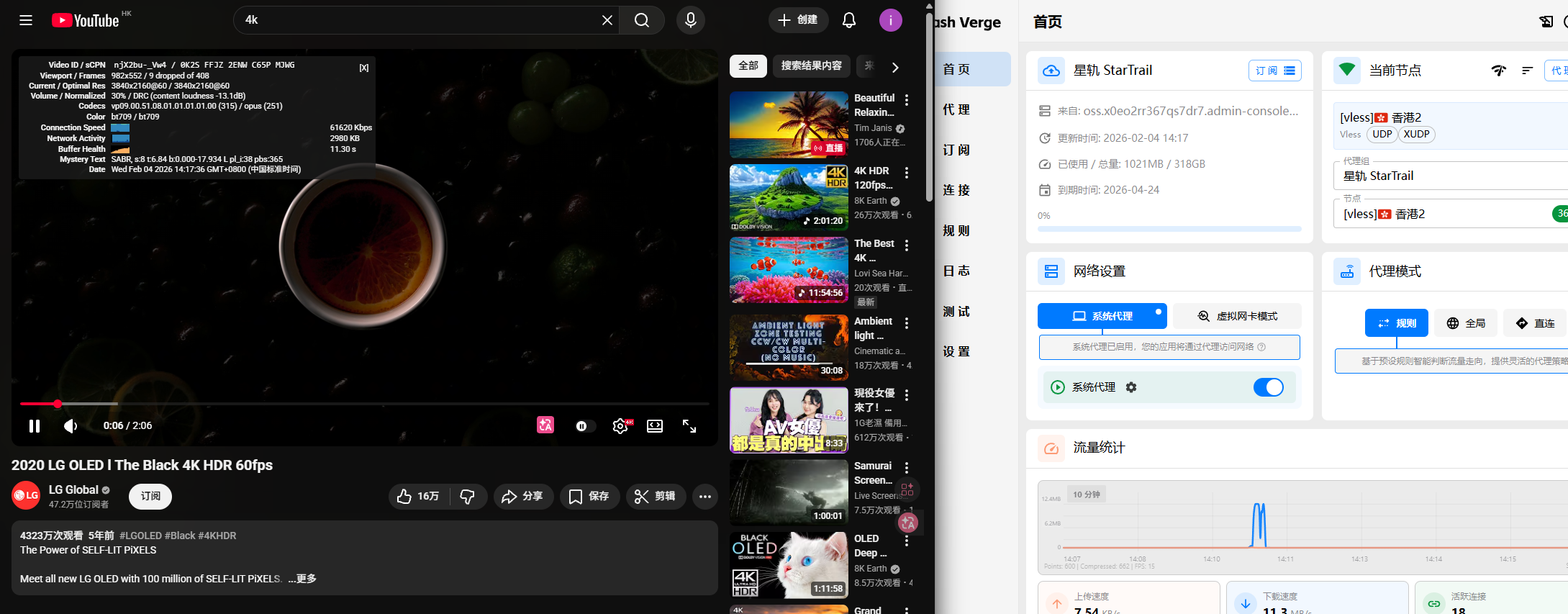Open video quality settings gear
1568x614 pixels.
(x=620, y=426)
